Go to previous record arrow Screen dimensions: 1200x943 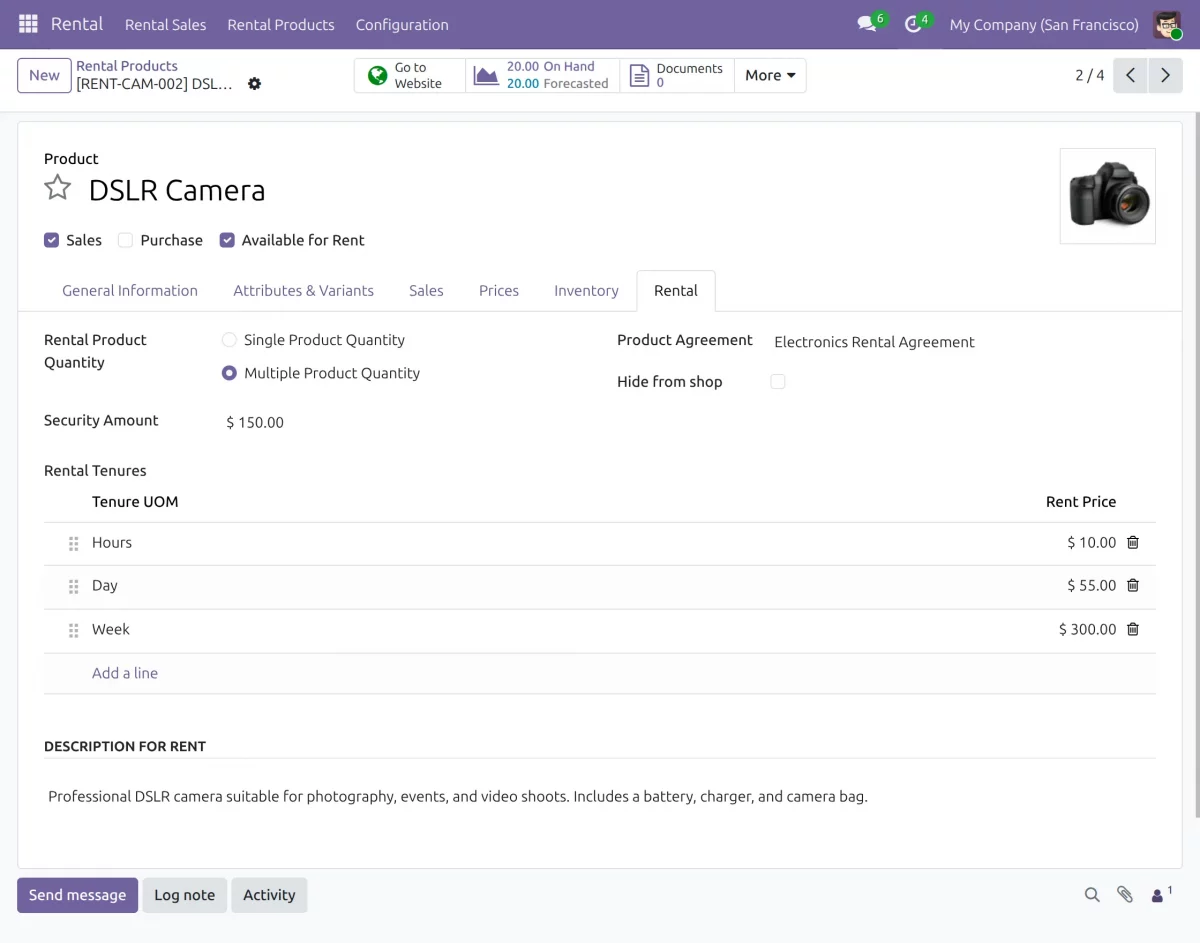(1130, 75)
